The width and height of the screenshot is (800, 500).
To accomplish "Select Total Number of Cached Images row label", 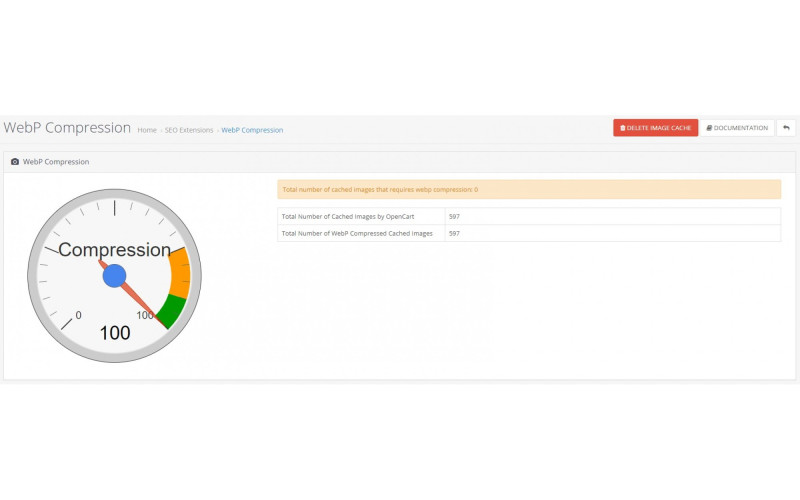I will pyautogui.click(x=360, y=216).
